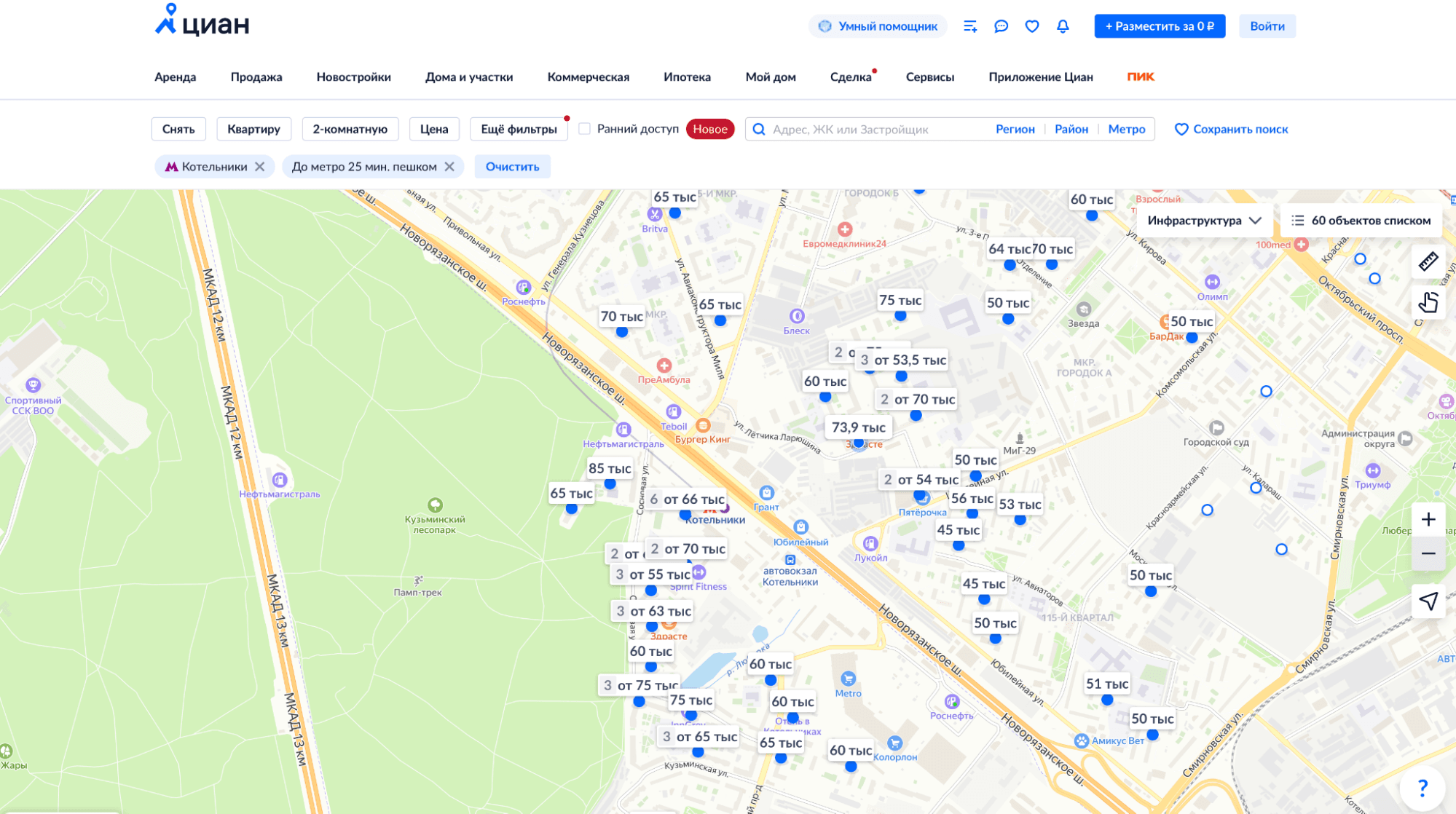1456x814 pixels.
Task: Center the map on my location
Action: pos(1428,601)
